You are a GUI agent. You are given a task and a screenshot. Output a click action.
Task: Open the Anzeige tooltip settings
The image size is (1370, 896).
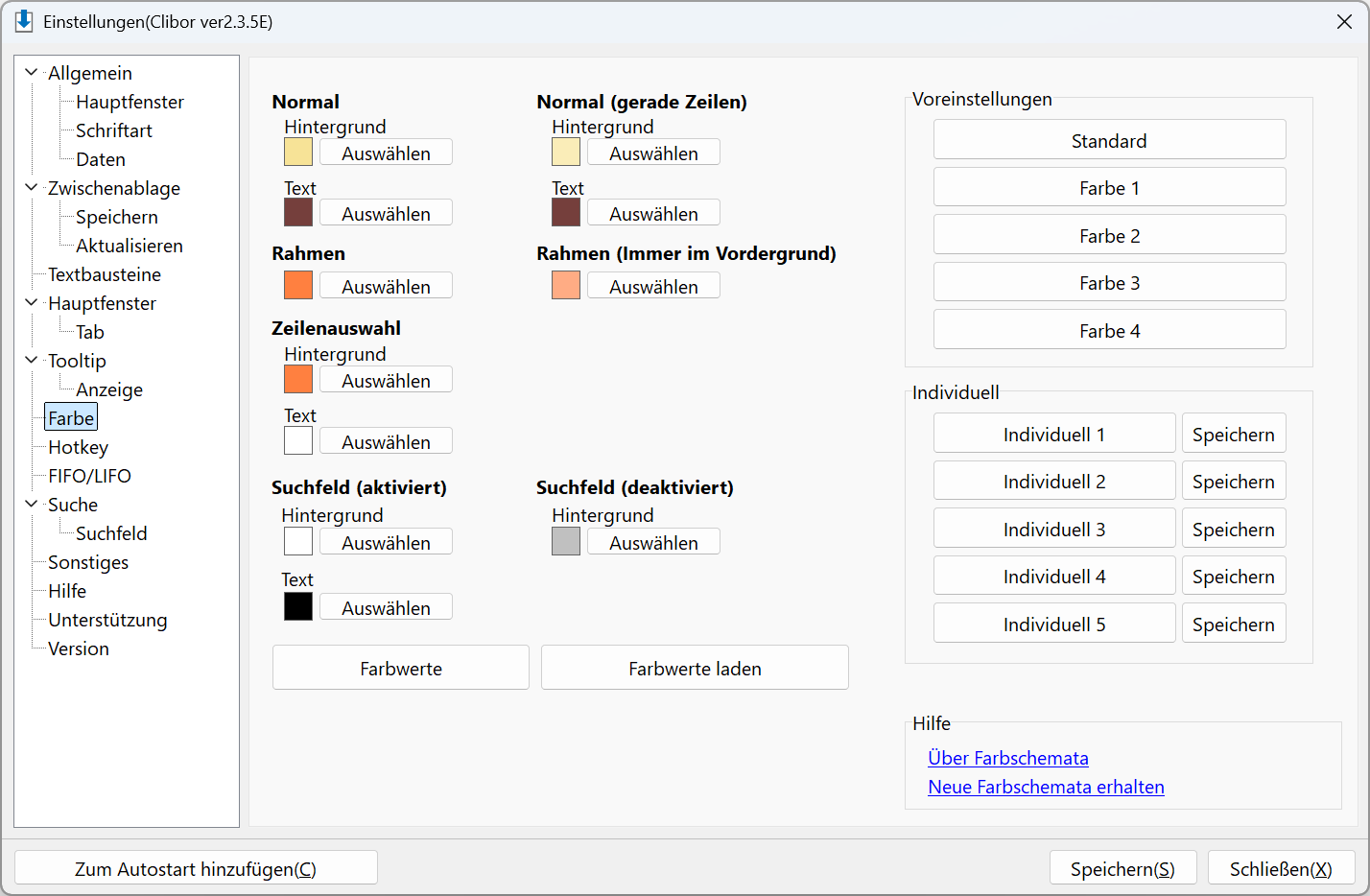pyautogui.click(x=109, y=389)
